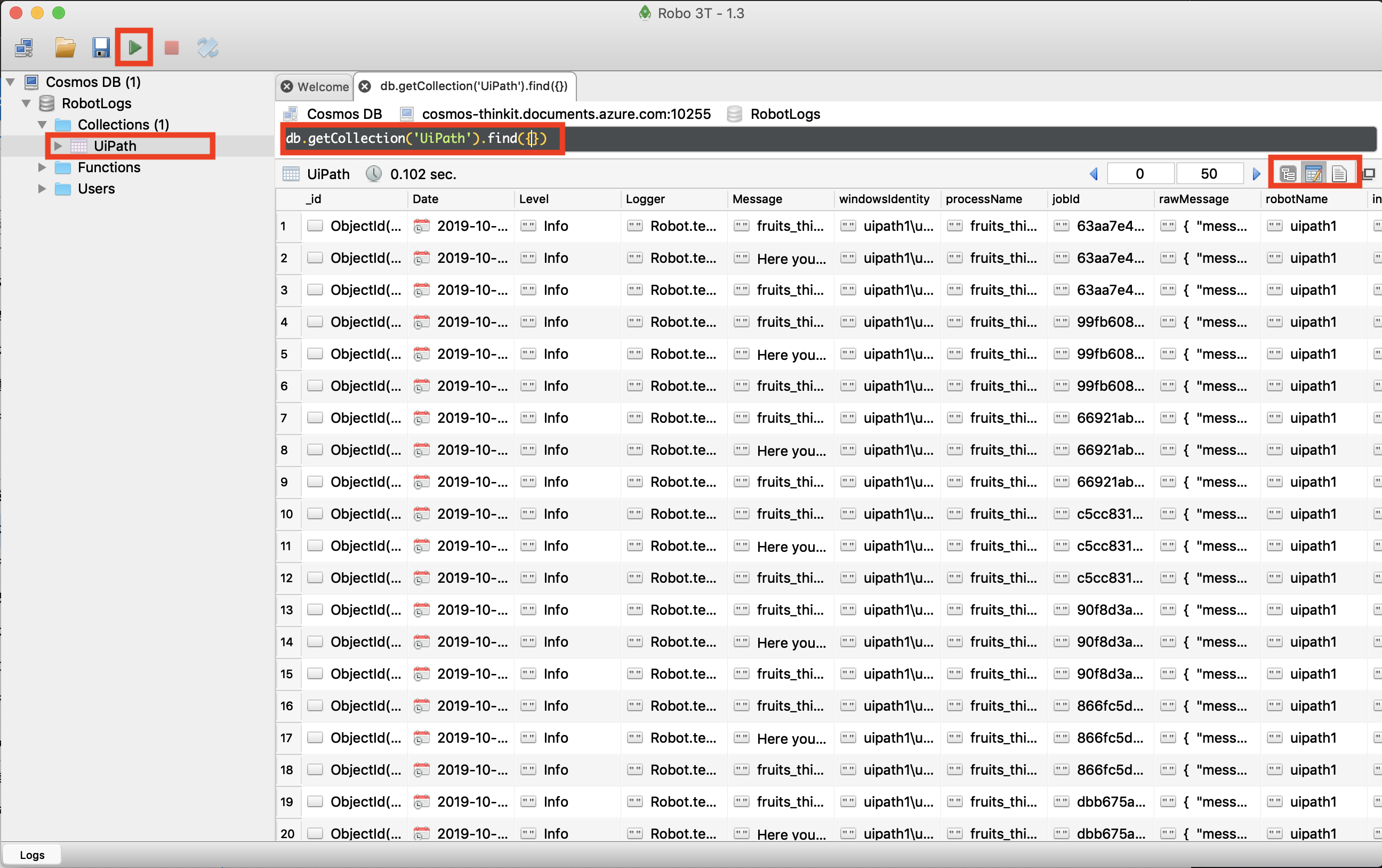Click the server address computer icon

click(x=407, y=114)
